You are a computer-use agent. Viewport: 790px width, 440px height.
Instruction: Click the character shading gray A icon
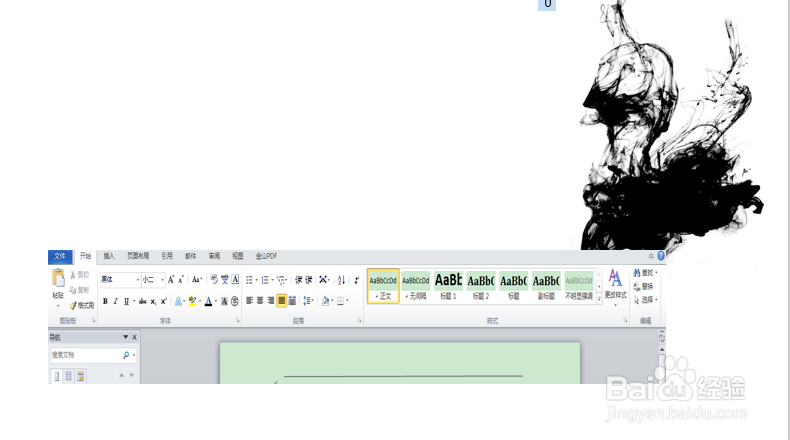[224, 301]
